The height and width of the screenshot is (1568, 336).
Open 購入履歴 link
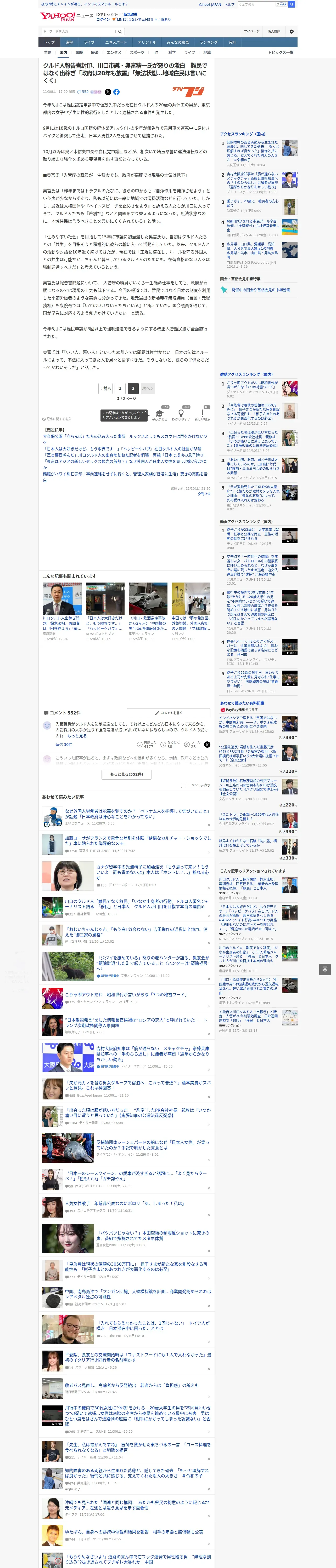(x=274, y=31)
